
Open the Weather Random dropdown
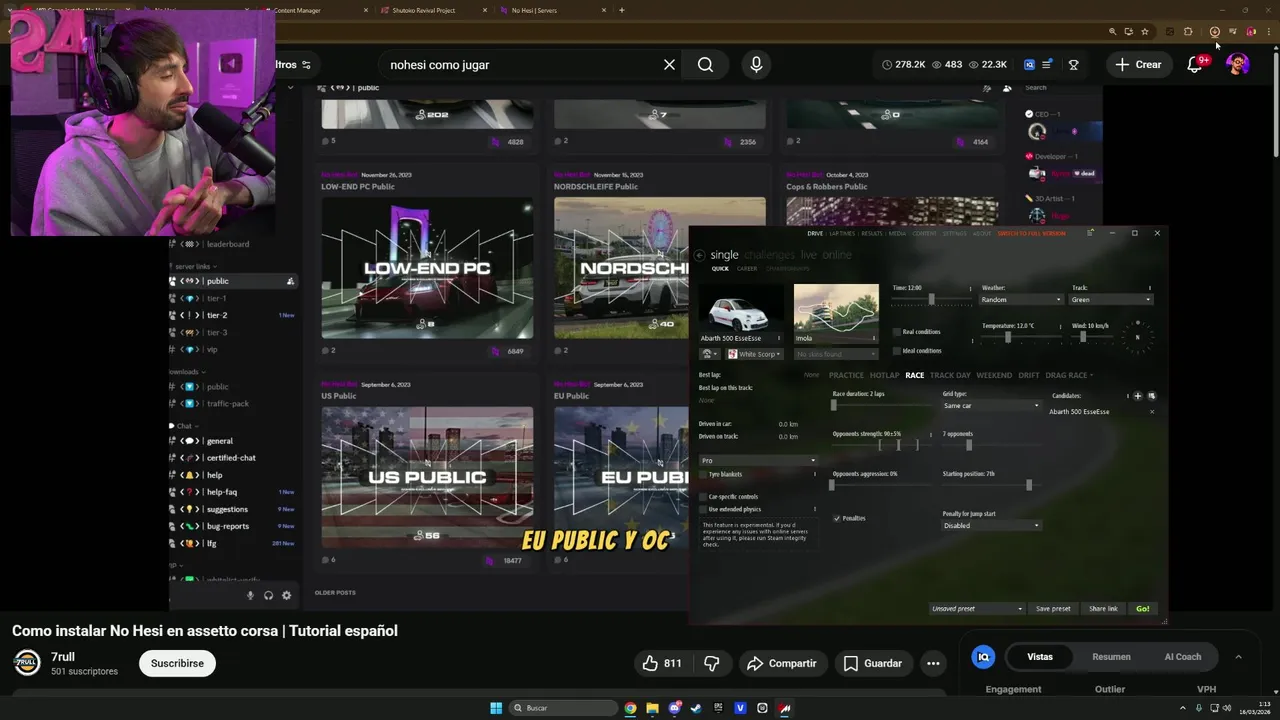(x=1021, y=300)
